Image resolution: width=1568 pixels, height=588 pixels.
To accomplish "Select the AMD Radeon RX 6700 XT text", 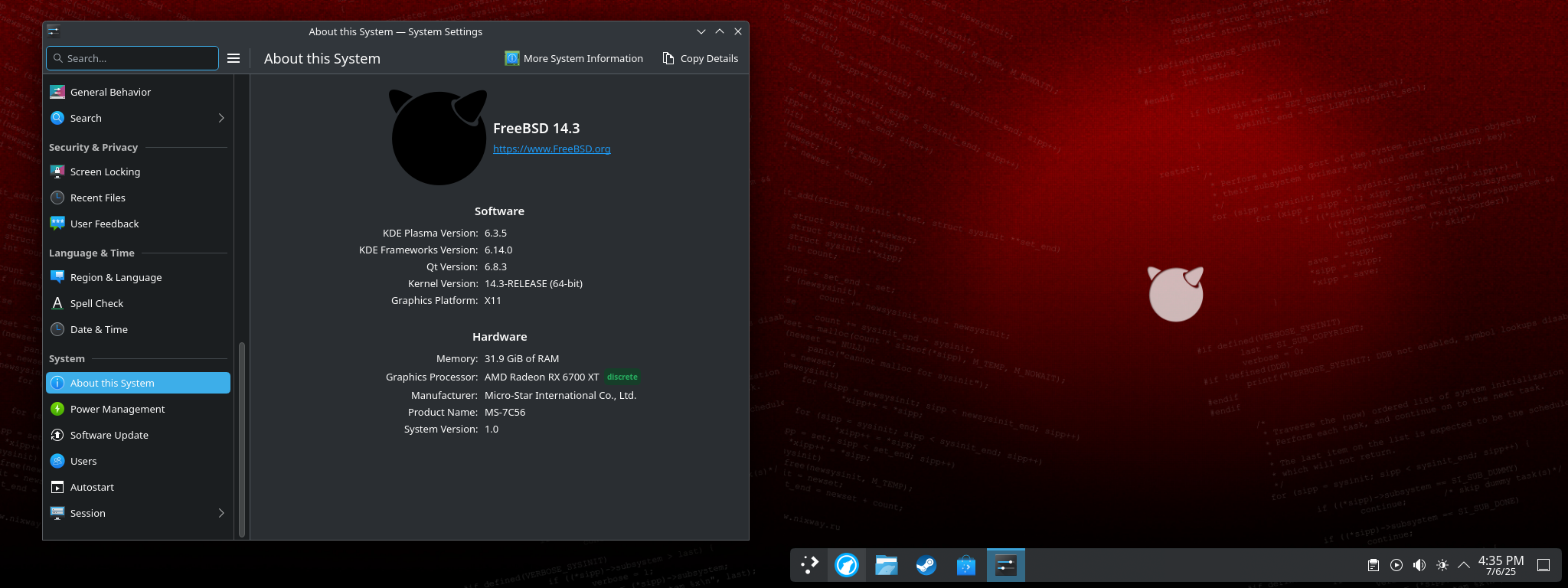I will [x=542, y=377].
